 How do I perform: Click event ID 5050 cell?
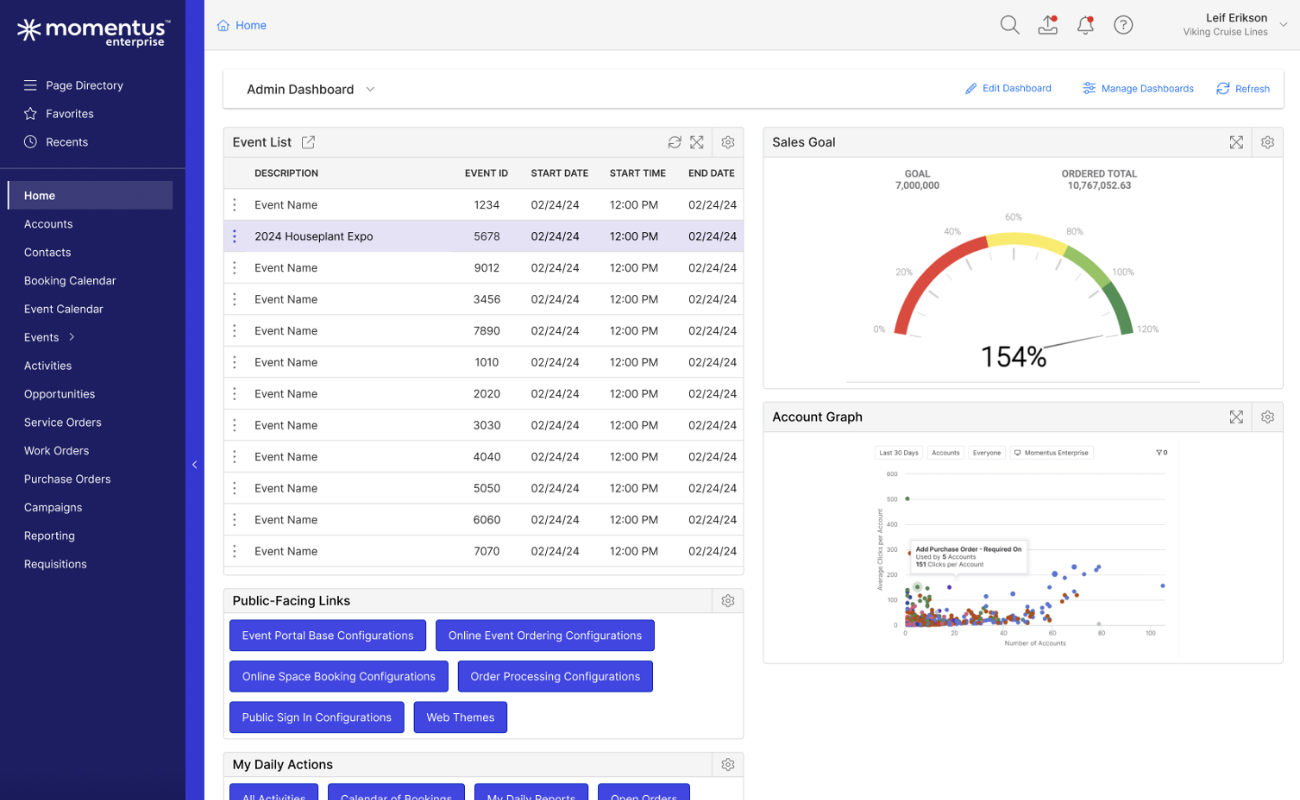[x=487, y=488]
